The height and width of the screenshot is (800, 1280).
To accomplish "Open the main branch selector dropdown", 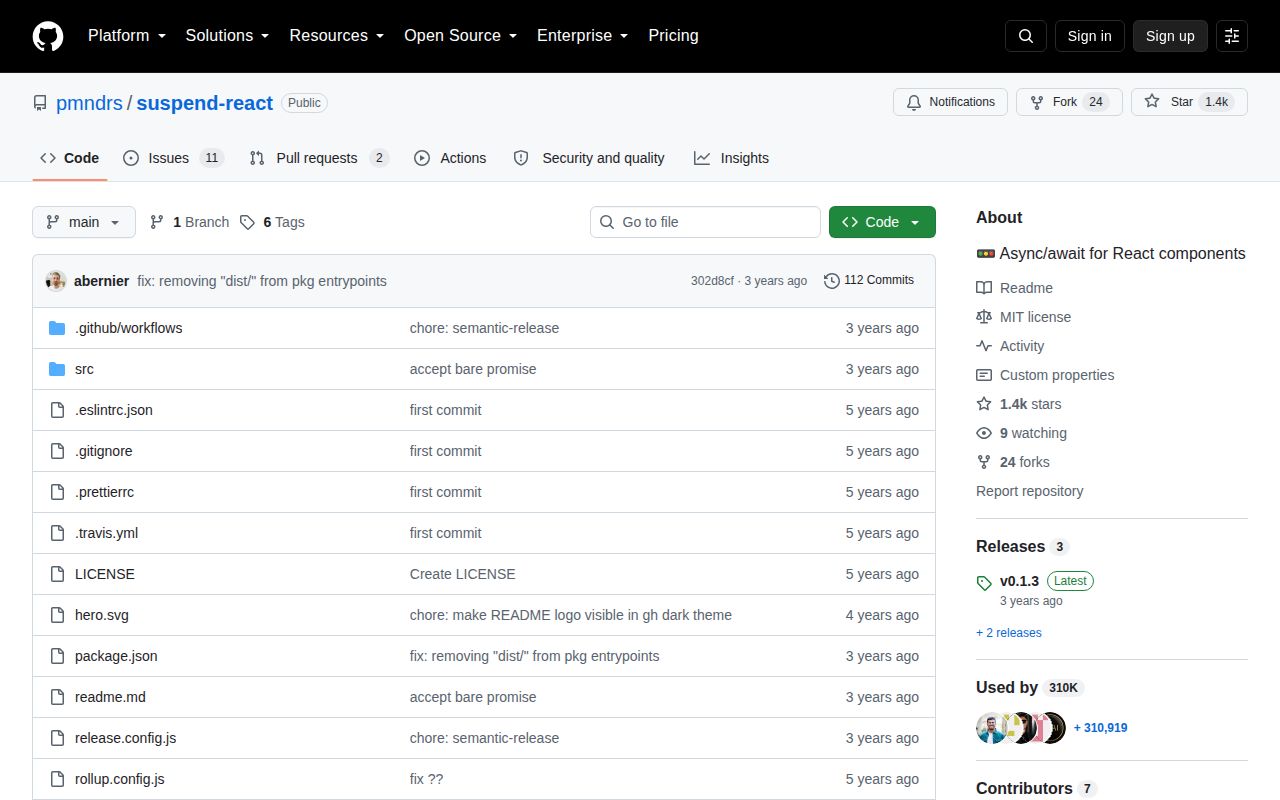I will pos(84,222).
